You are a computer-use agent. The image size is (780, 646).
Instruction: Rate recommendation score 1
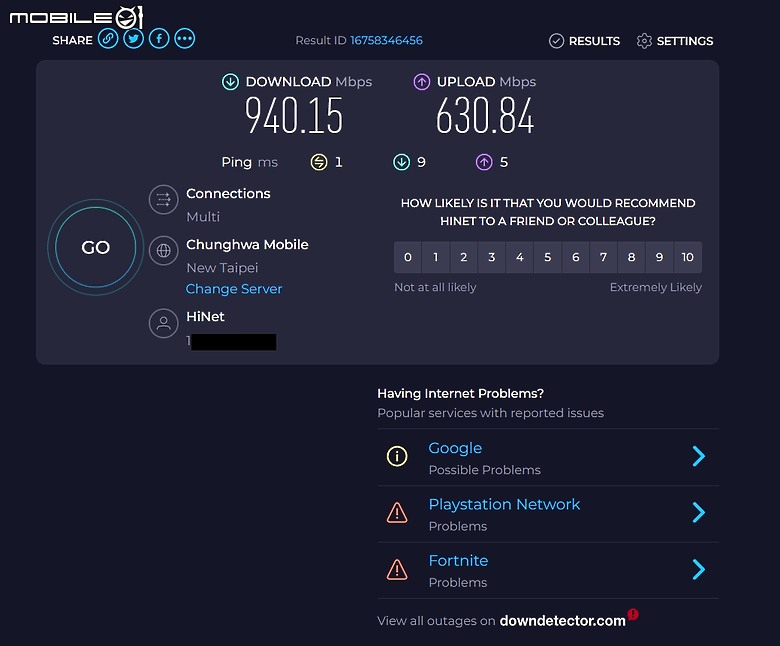[436, 257]
